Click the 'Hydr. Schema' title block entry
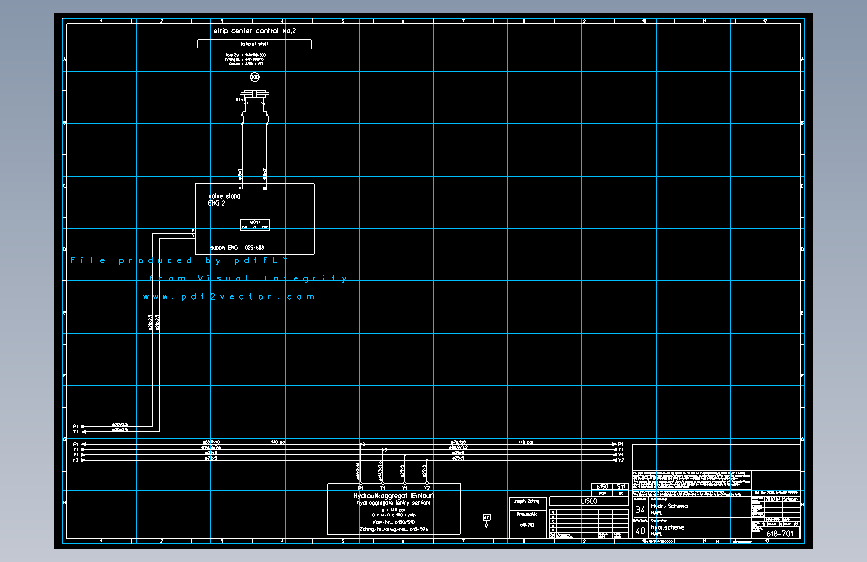 (x=669, y=506)
